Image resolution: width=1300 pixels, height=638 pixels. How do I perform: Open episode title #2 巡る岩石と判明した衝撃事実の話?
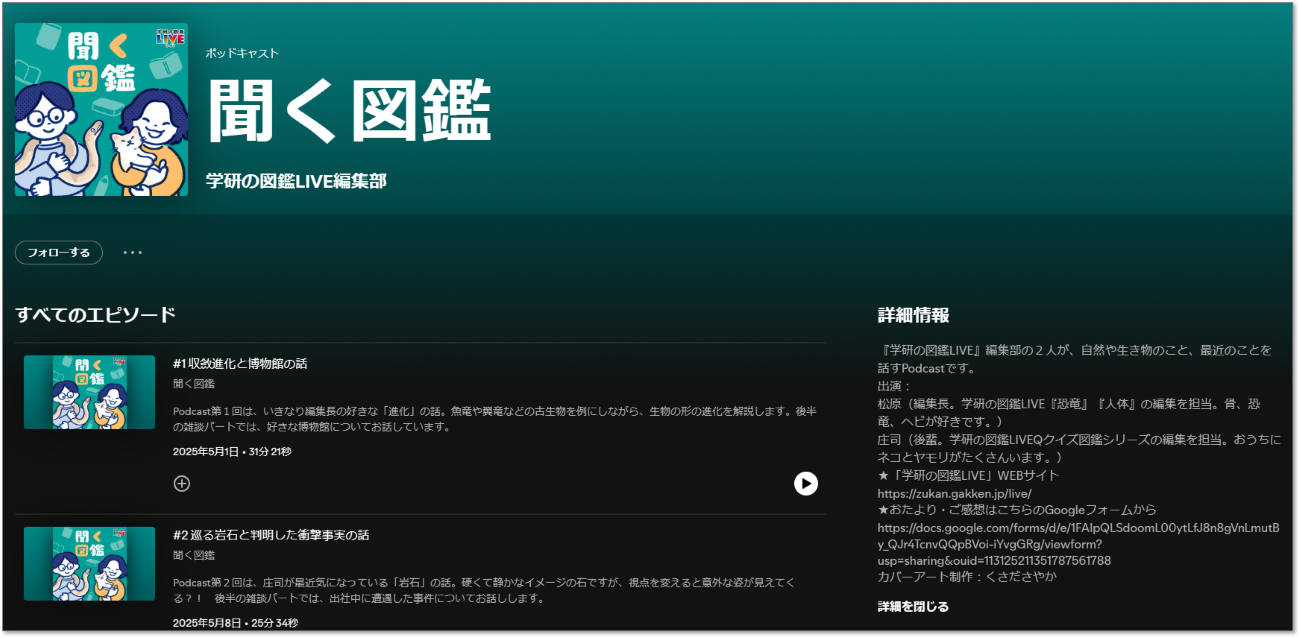(271, 536)
